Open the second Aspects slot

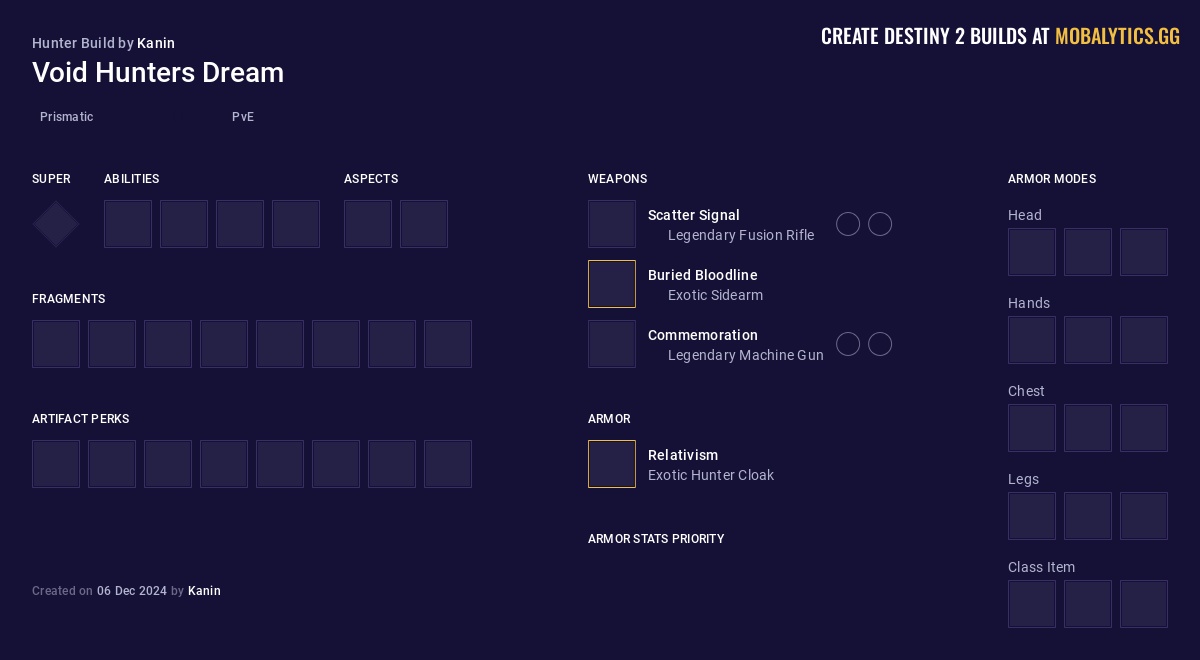[424, 224]
